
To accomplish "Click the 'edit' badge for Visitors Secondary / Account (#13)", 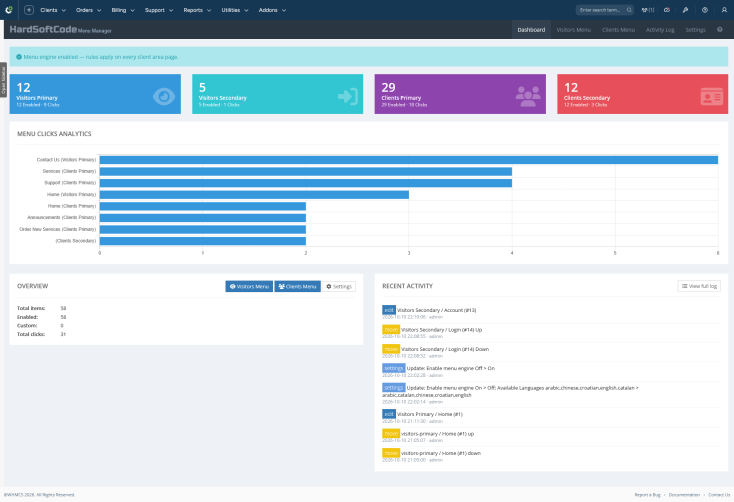I will (x=389, y=310).
